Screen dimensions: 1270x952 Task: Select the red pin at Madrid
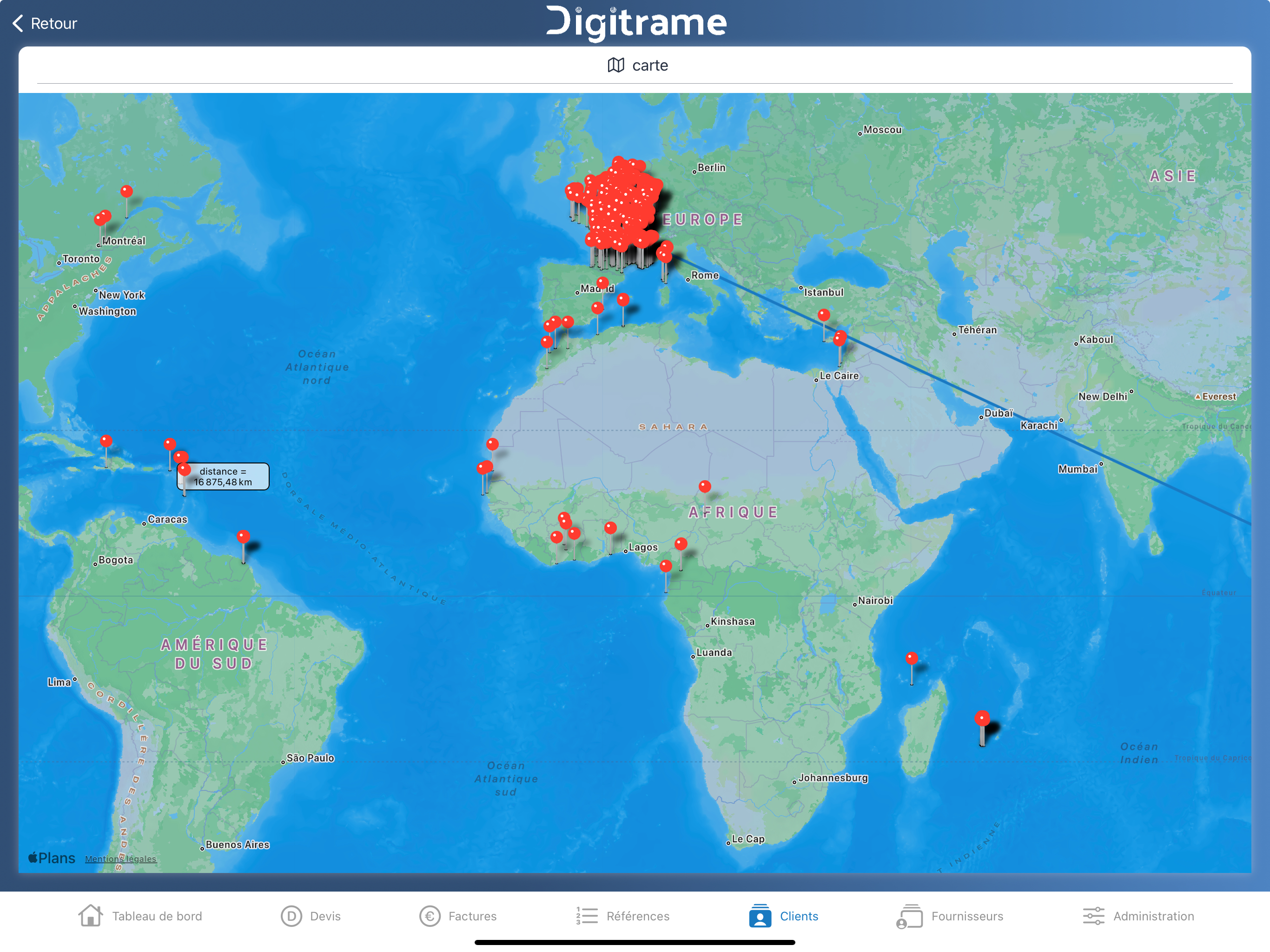click(602, 283)
